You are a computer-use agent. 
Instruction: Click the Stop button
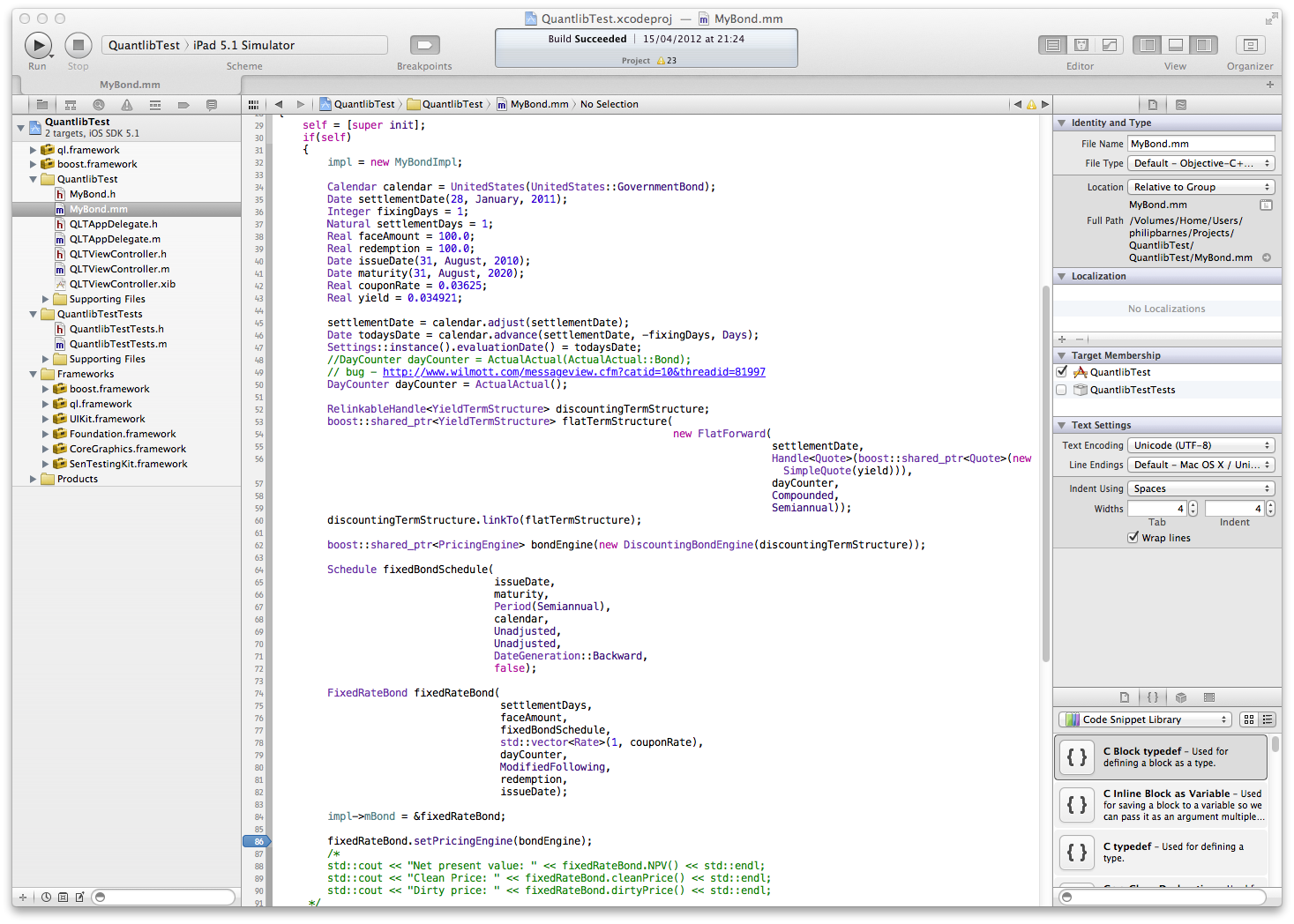click(x=78, y=45)
